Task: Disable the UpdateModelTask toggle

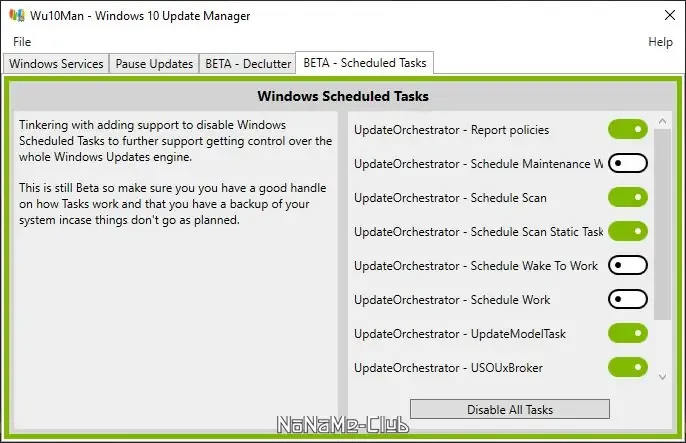Action: [x=627, y=334]
